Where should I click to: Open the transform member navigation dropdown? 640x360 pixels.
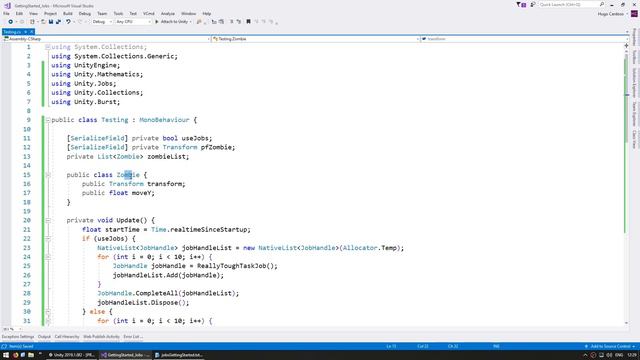pyautogui.click(x=525, y=39)
